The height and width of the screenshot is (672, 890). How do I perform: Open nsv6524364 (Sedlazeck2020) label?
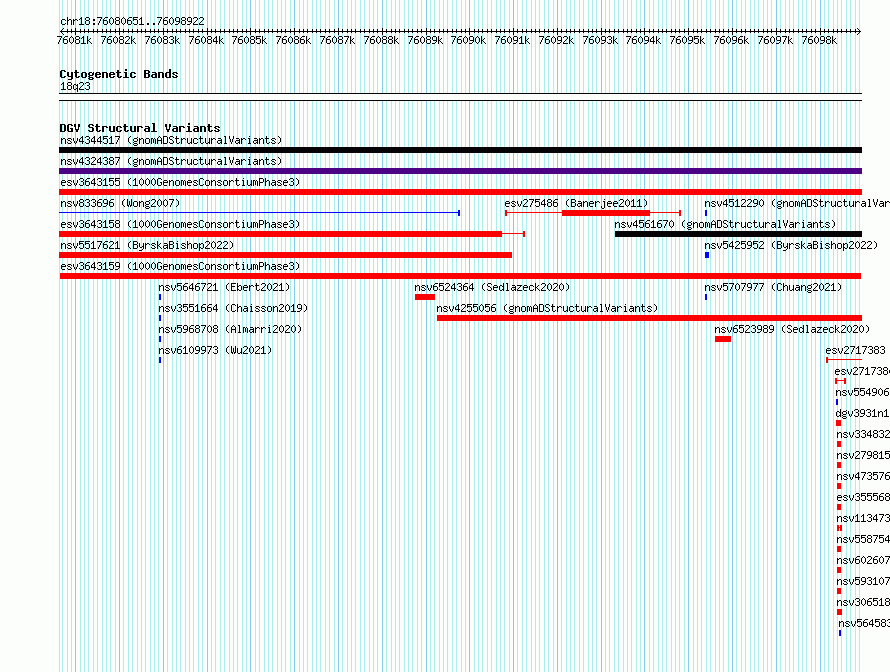tap(492, 287)
